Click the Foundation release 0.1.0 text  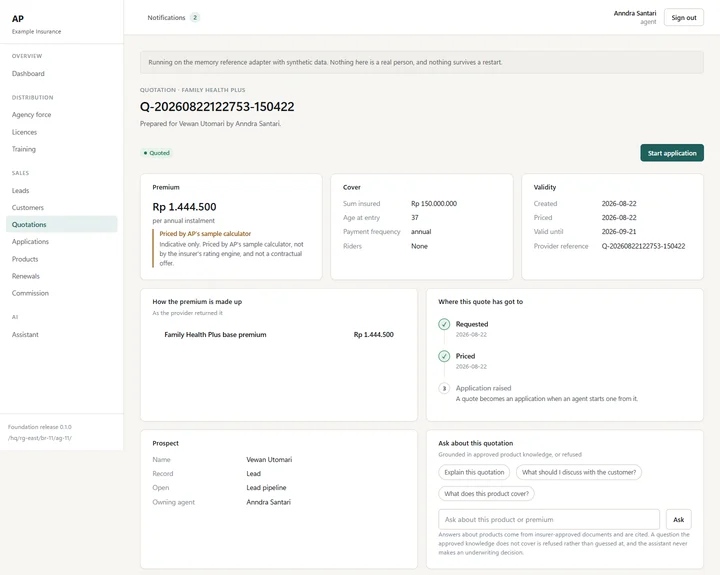click(x=39, y=427)
